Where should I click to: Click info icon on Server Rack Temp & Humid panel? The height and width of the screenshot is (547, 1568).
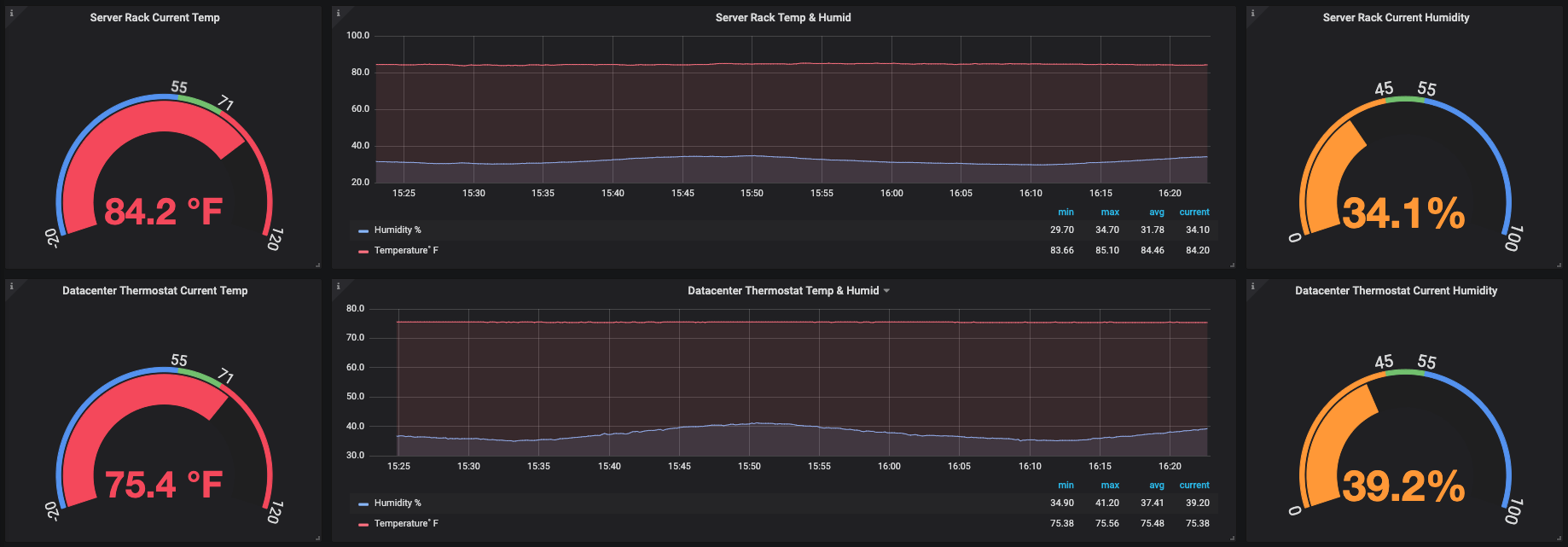338,14
